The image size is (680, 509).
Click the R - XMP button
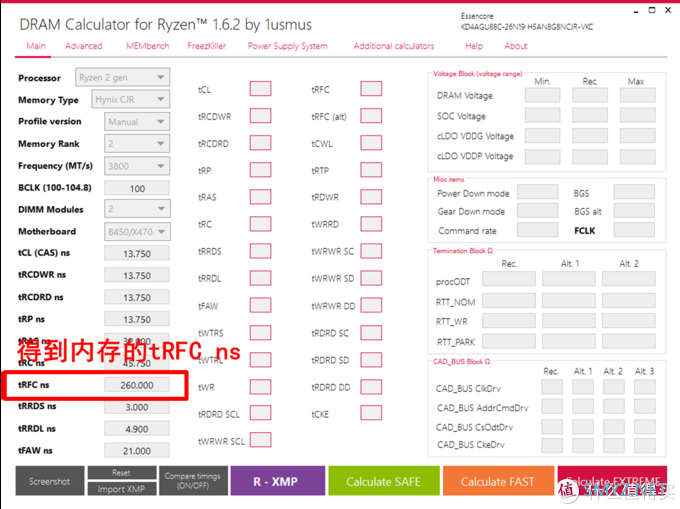pos(278,481)
